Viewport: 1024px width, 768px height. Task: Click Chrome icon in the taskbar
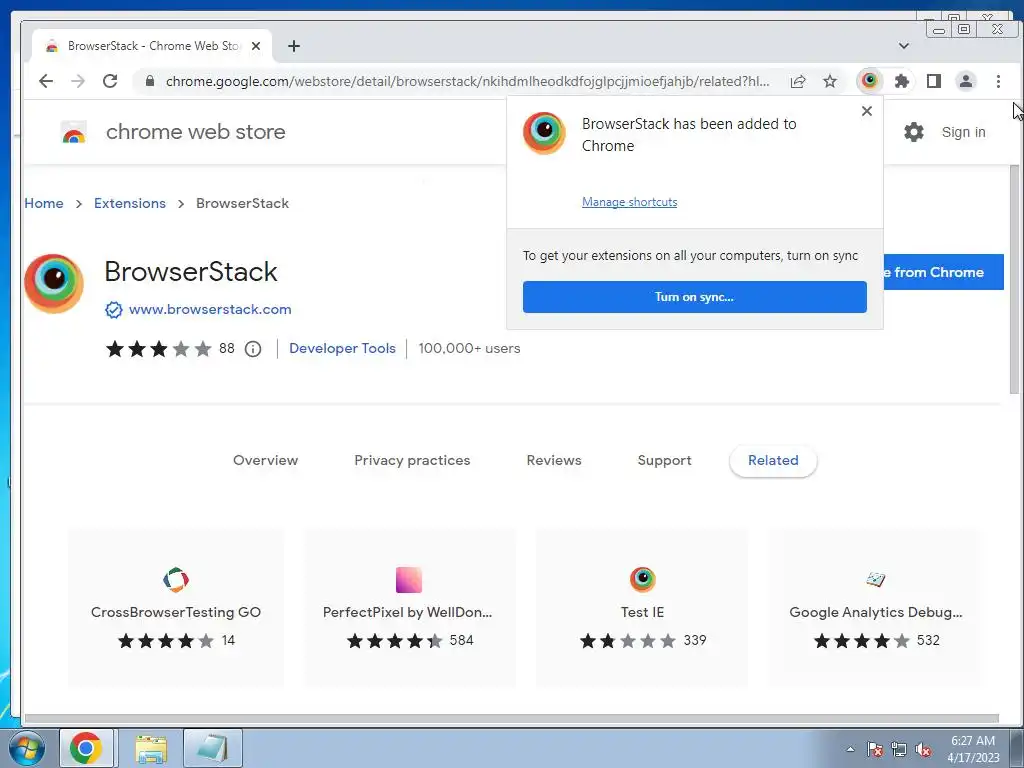coord(86,748)
